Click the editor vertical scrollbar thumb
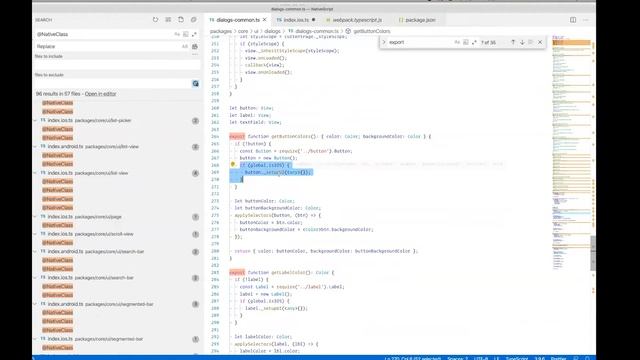 pos(593,253)
